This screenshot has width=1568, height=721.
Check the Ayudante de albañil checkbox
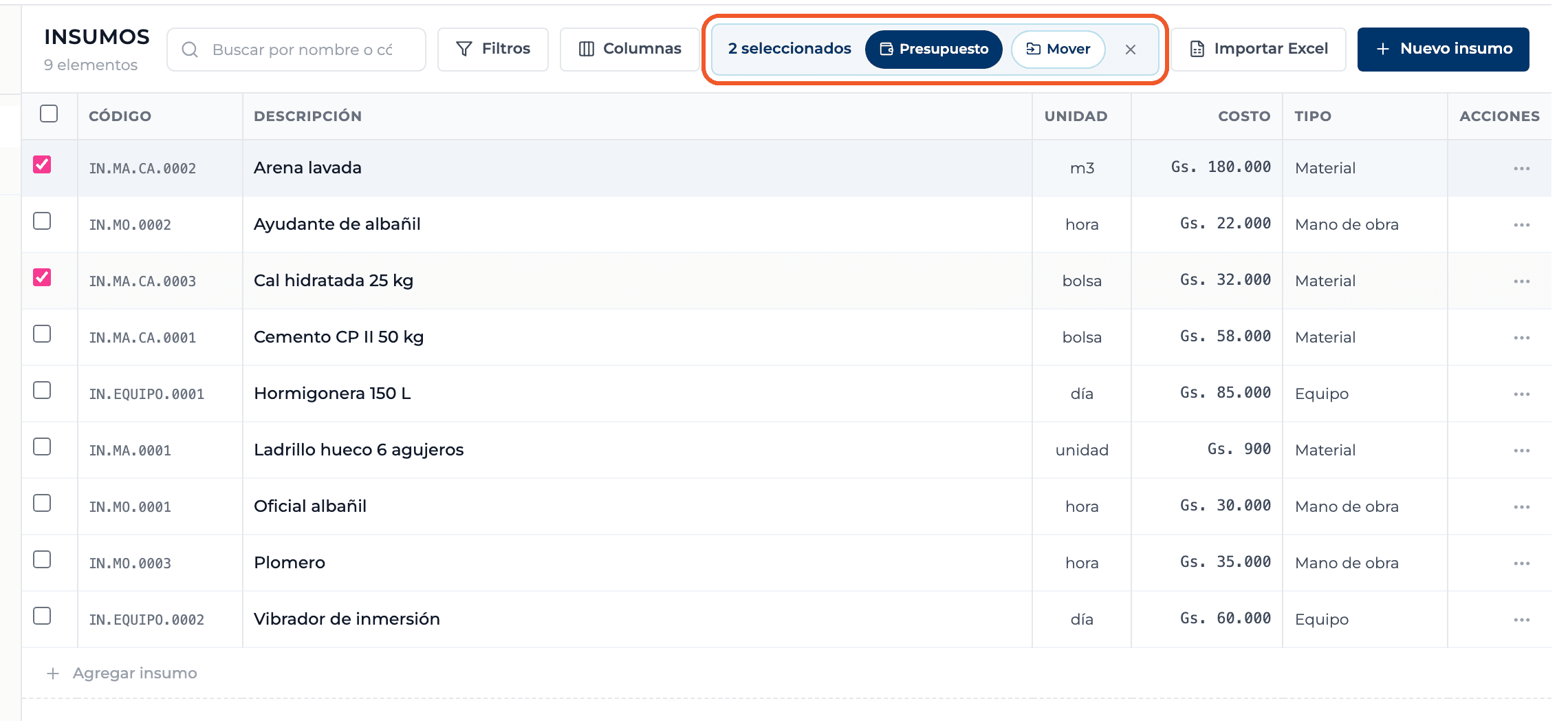pyautogui.click(x=42, y=221)
